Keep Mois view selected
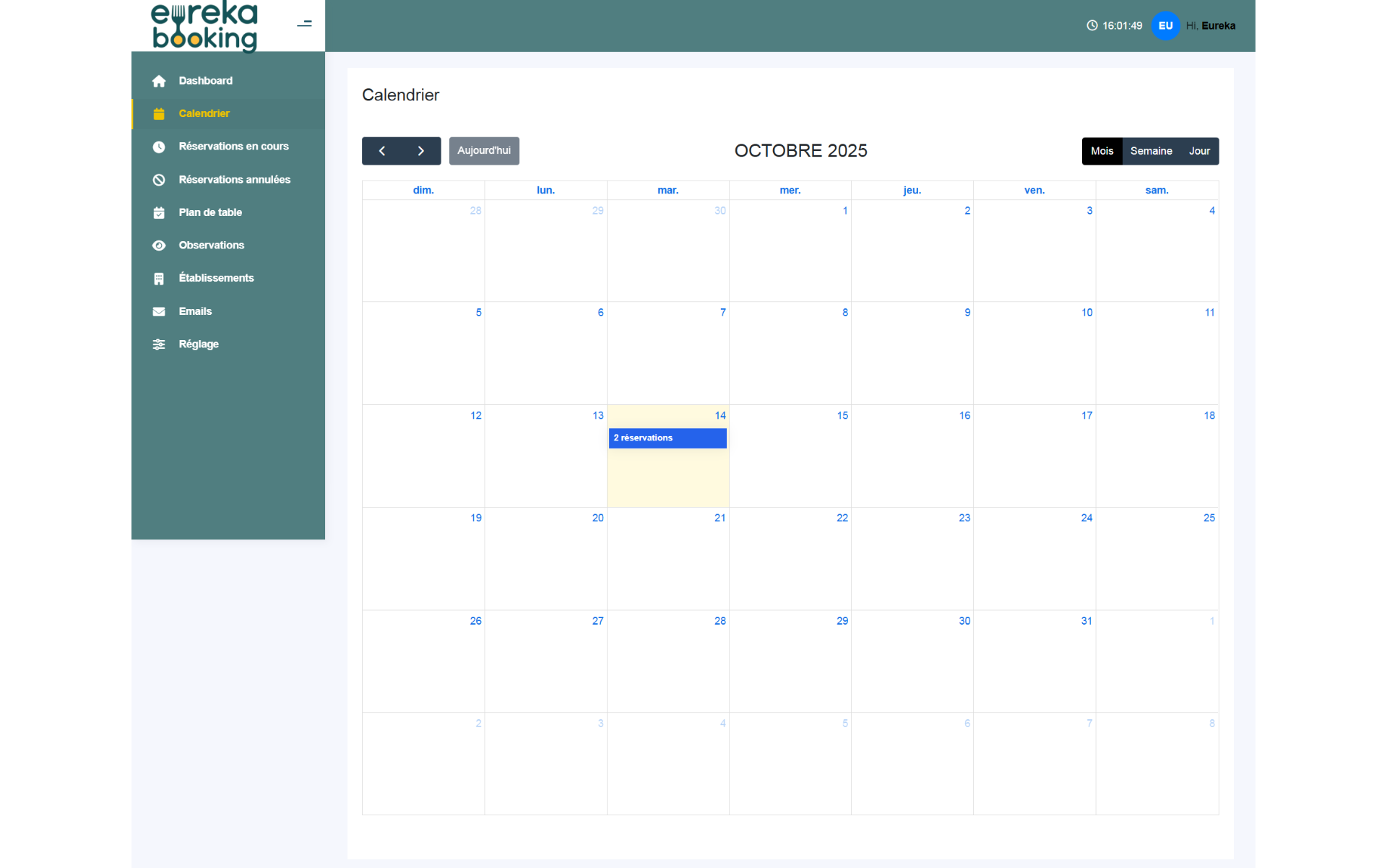This screenshot has height=868, width=1387. tap(1102, 151)
